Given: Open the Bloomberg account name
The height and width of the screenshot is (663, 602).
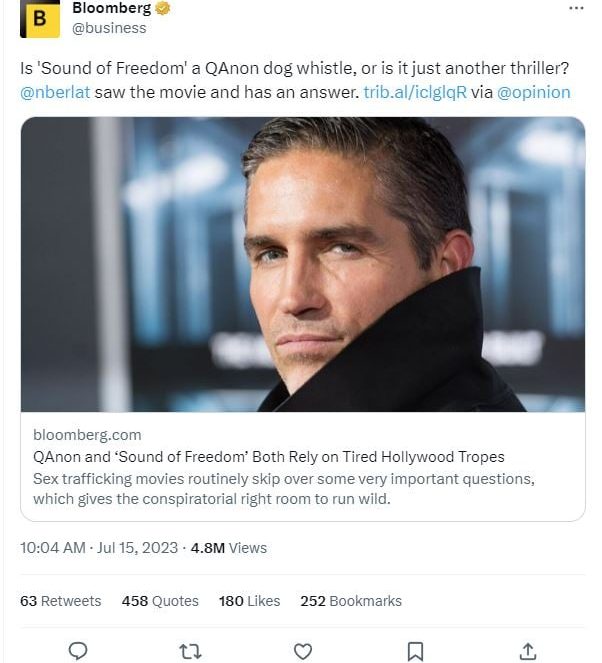Looking at the screenshot, I should [111, 9].
